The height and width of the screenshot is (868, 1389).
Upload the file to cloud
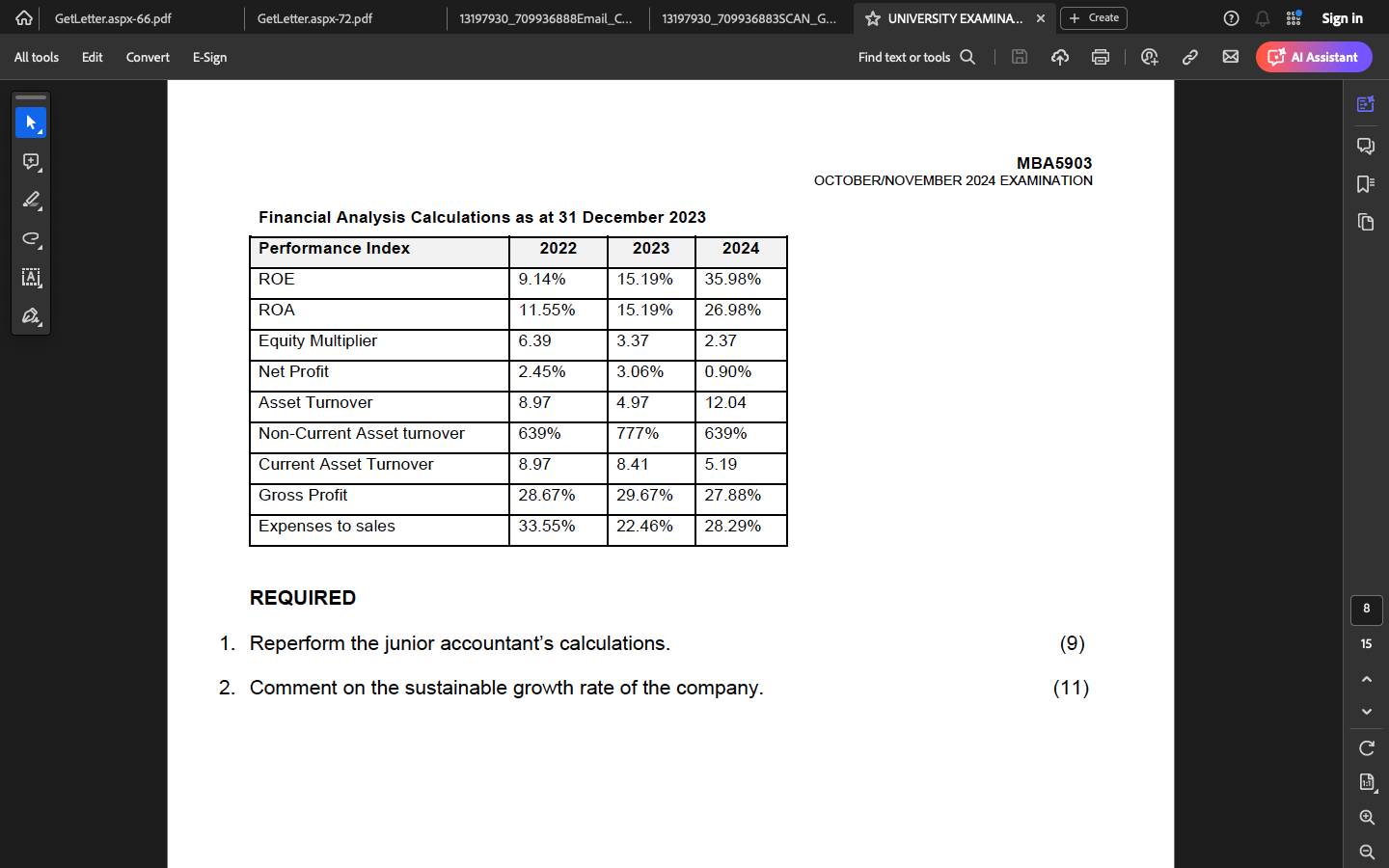point(1060,57)
